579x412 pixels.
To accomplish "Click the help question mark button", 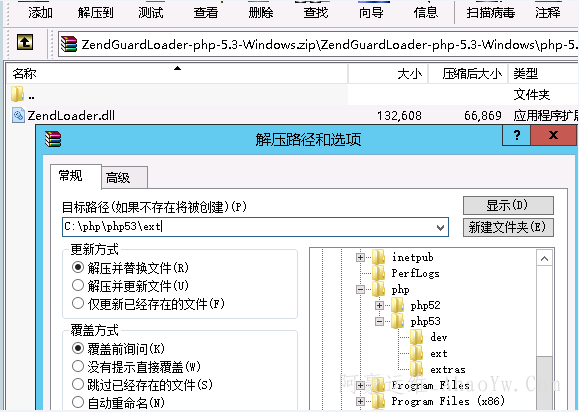I will (x=517, y=135).
